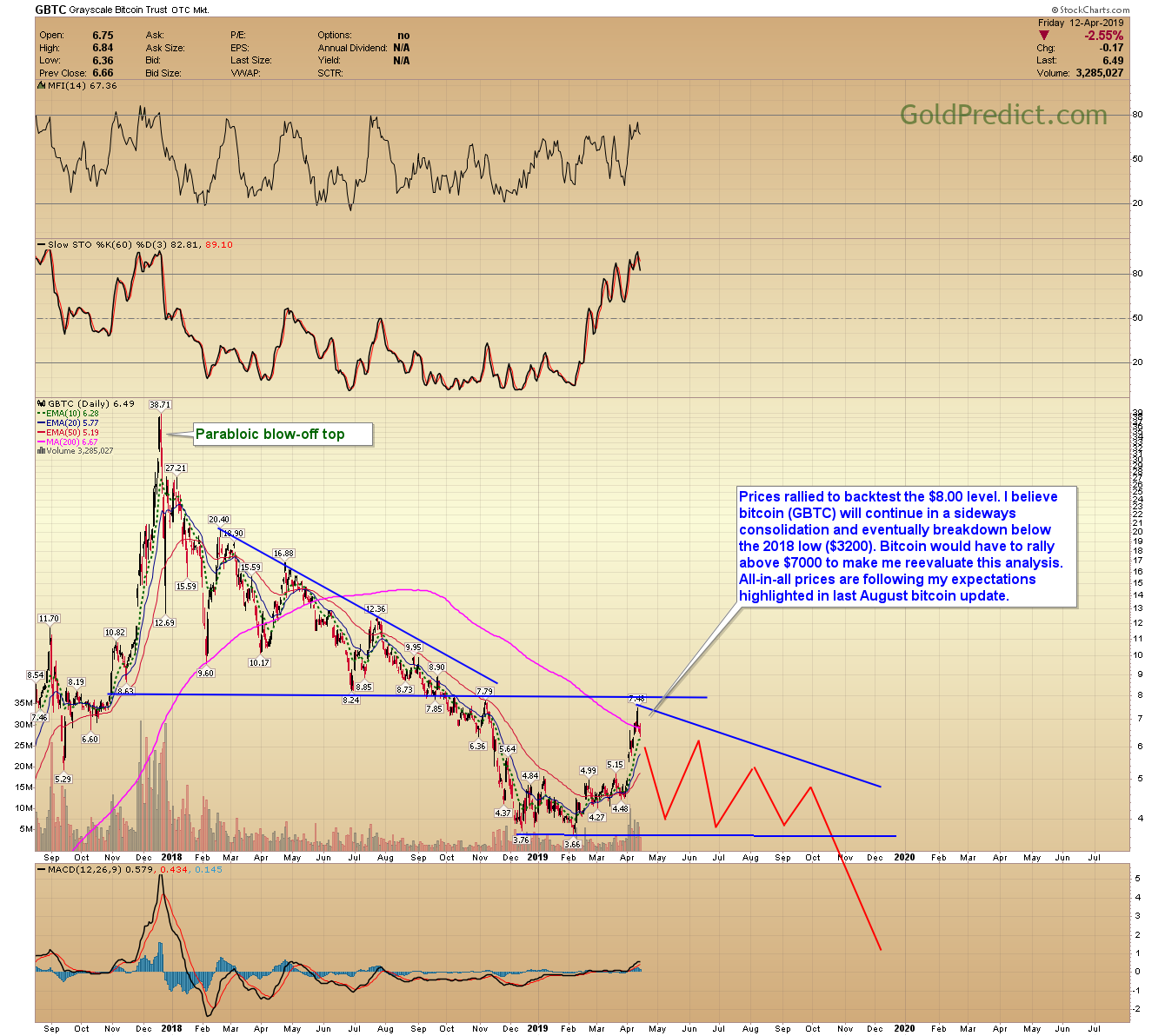Viewport: 1165px width, 1036px height.
Task: Click the blue 'Prices rallied to backtest' note
Action: 906,547
